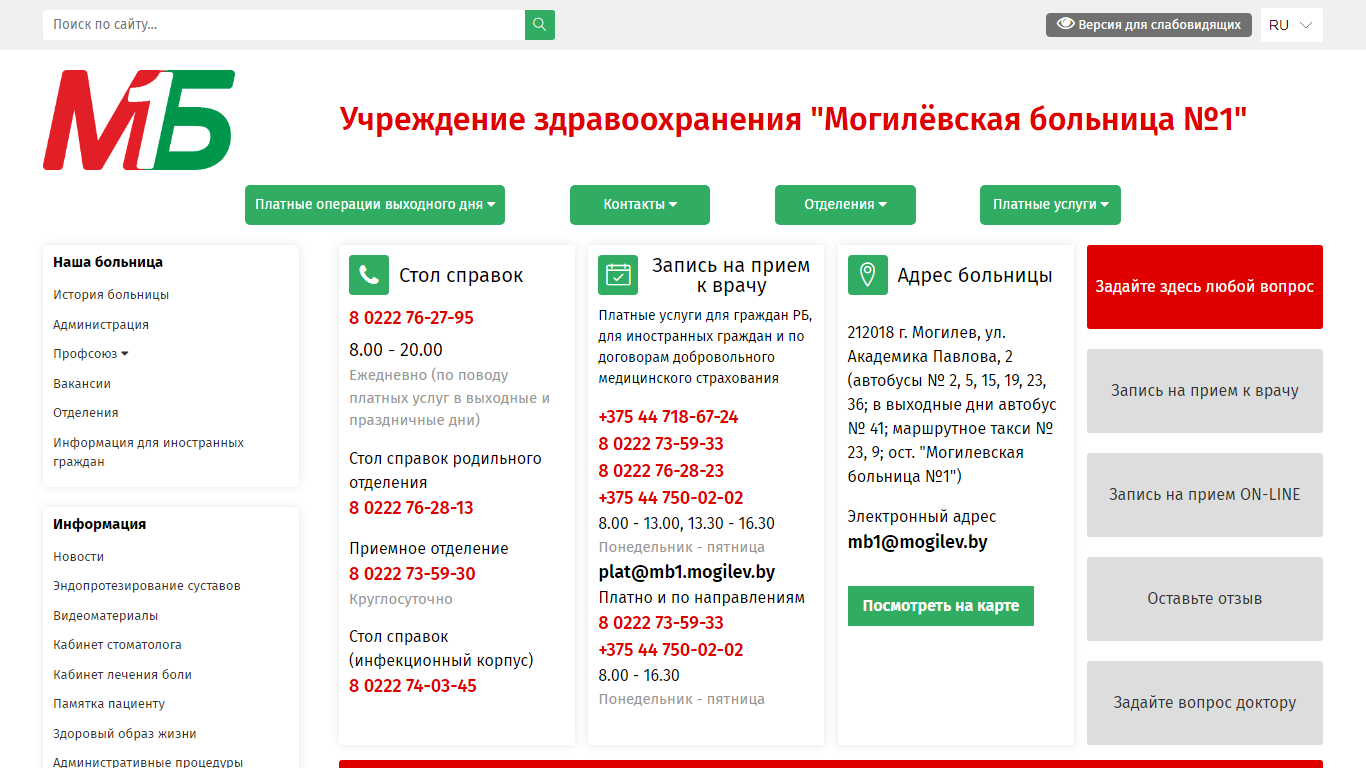Screen dimensions: 1366x768
Task: Click the Наша больница sidebar heading
Action: [x=108, y=262]
